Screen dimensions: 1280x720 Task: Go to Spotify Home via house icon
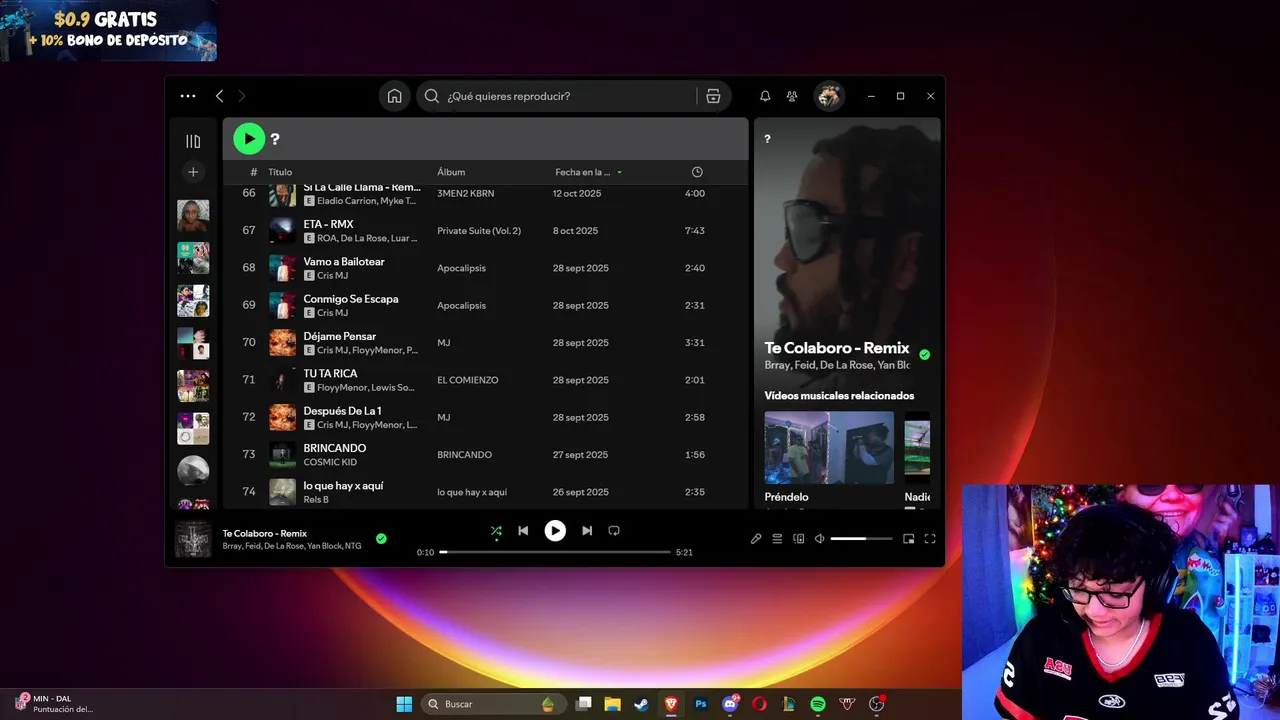[x=395, y=96]
